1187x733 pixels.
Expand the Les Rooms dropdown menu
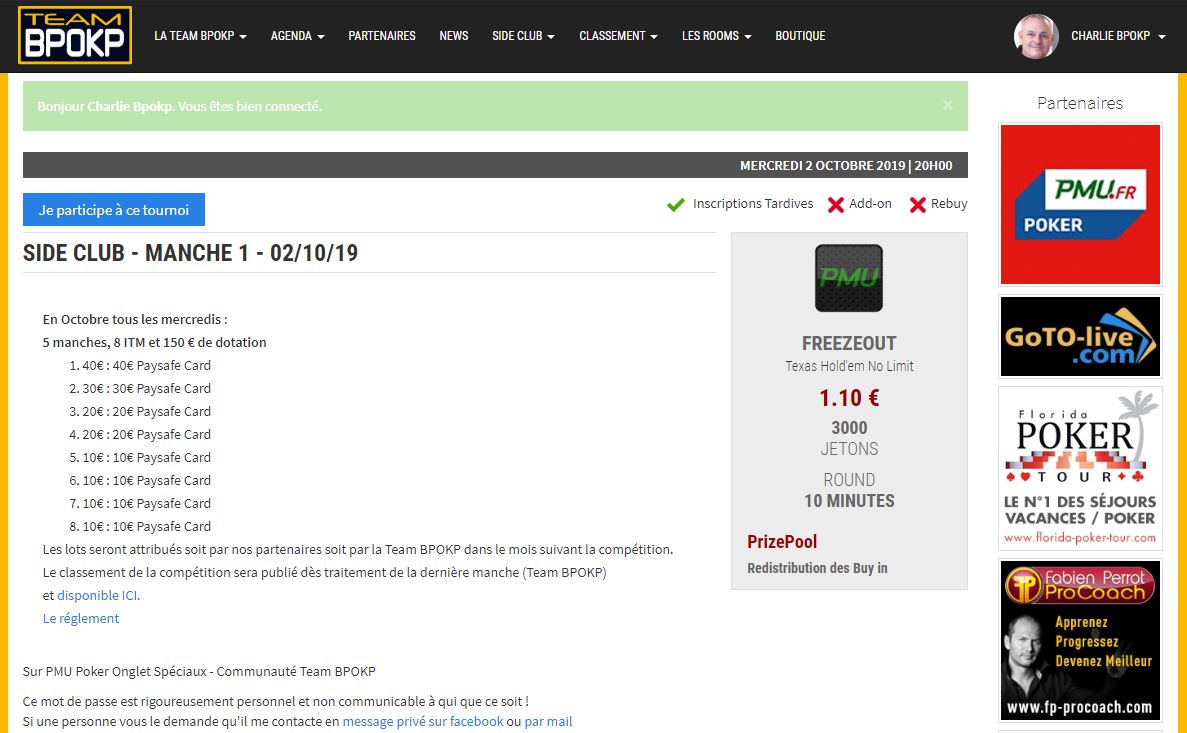[716, 36]
